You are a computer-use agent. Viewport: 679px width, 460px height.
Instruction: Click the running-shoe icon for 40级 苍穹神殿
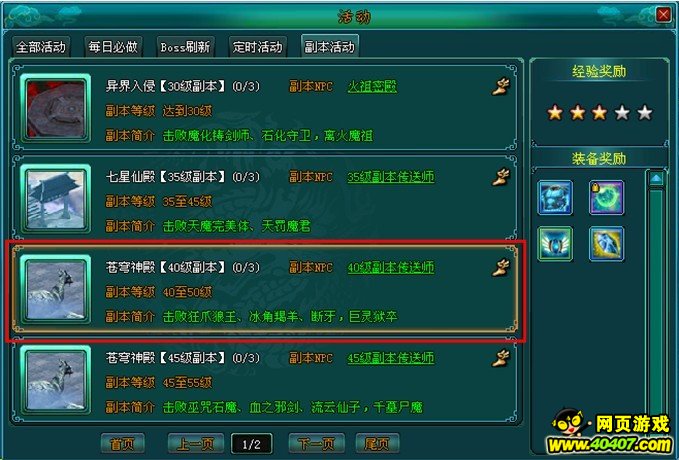pos(501,267)
